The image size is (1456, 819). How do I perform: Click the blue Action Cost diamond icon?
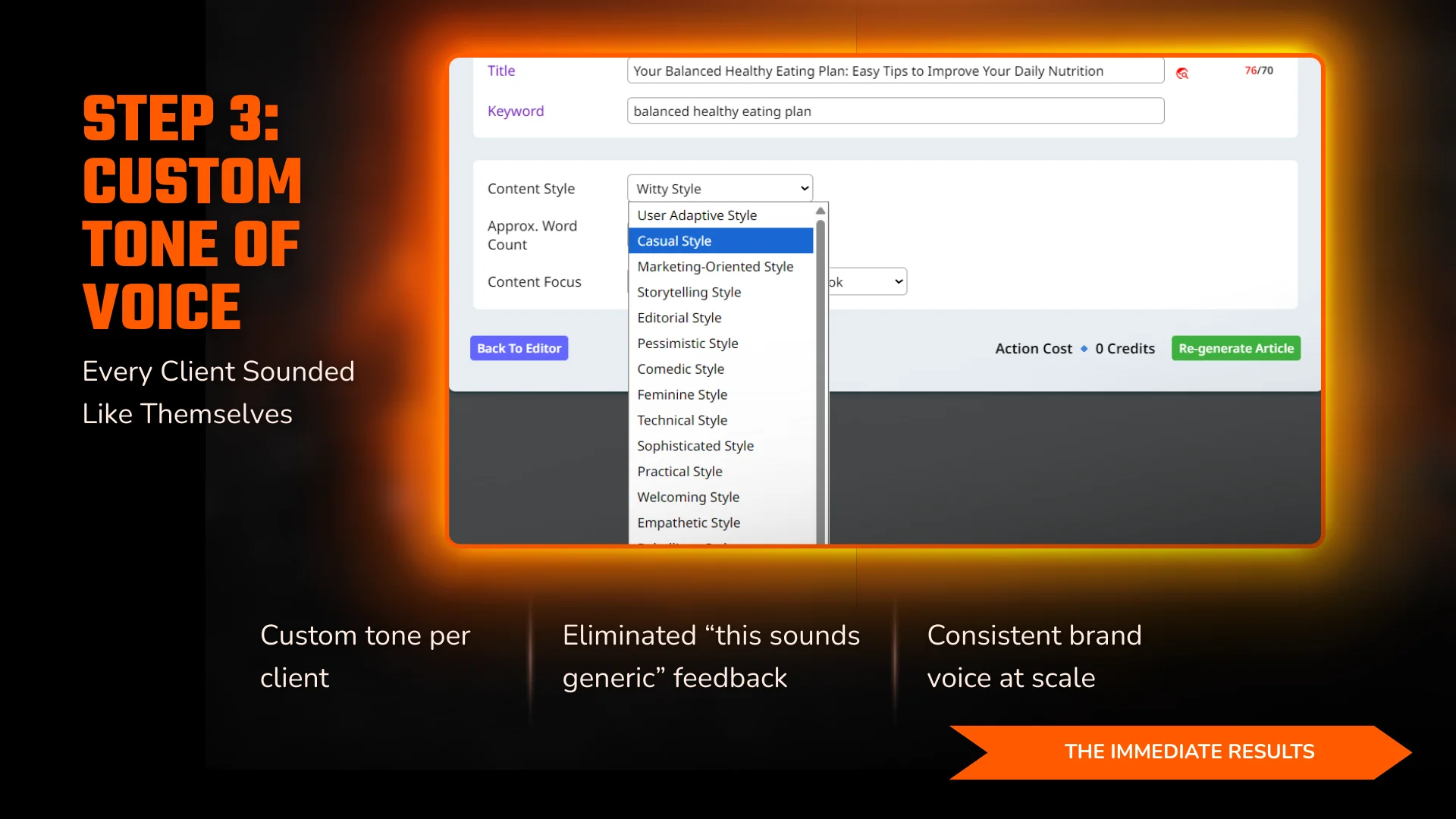coord(1084,349)
